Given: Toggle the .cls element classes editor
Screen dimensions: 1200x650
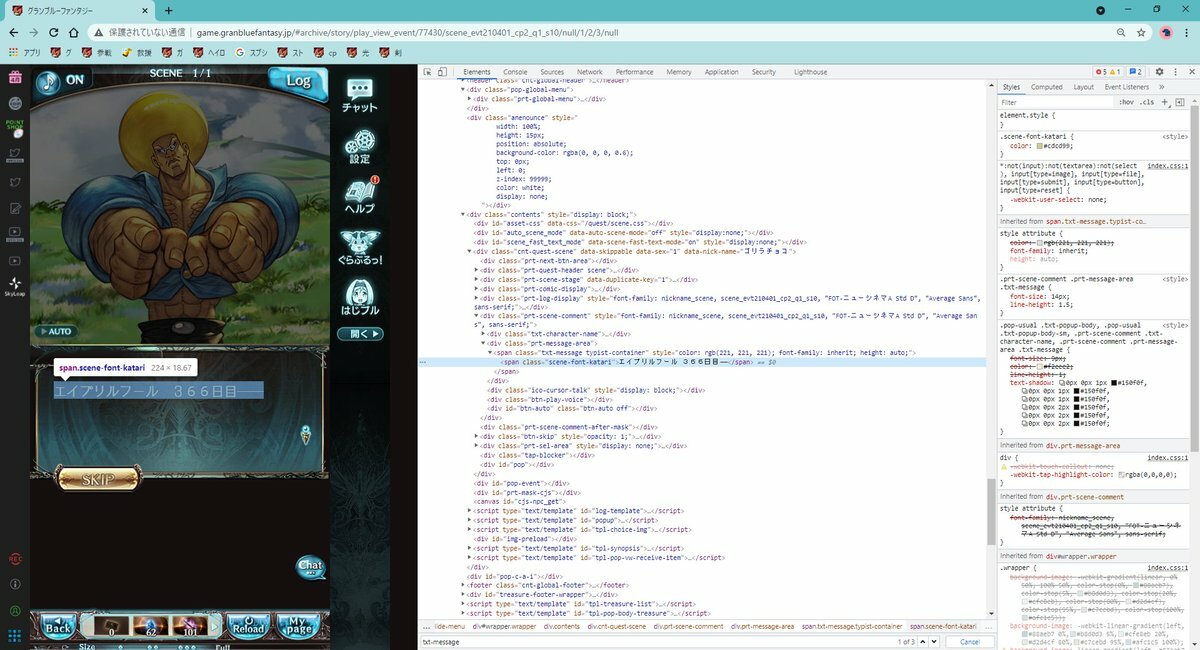Looking at the screenshot, I should click(x=1147, y=102).
